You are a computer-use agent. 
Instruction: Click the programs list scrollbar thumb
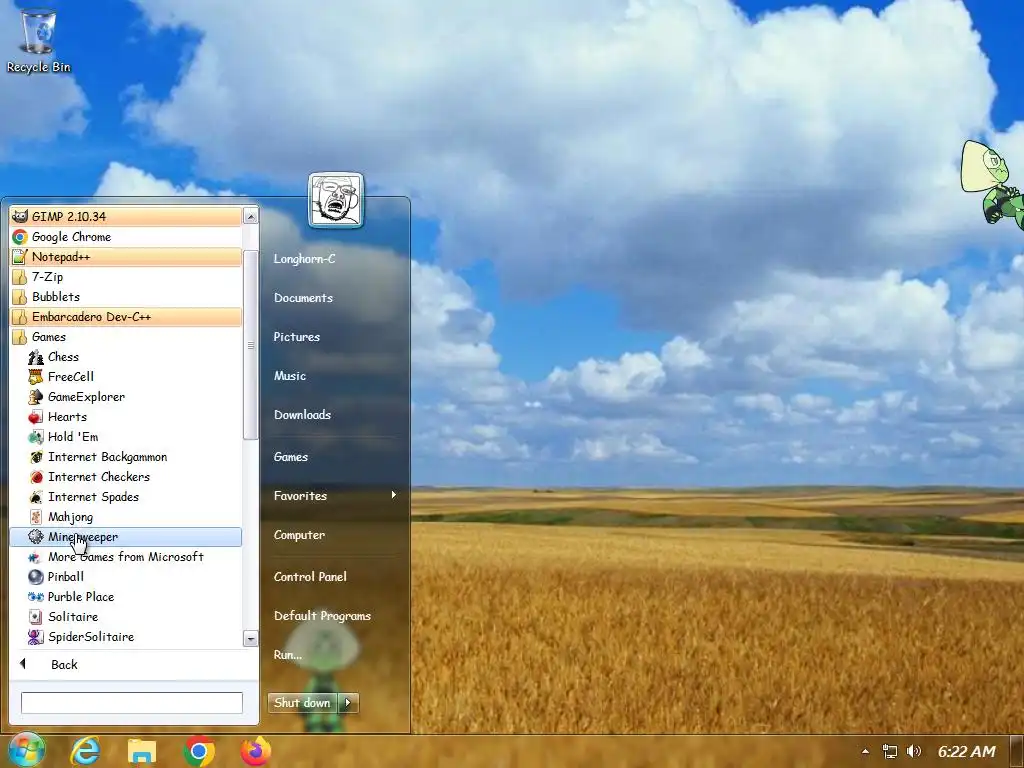tap(251, 345)
